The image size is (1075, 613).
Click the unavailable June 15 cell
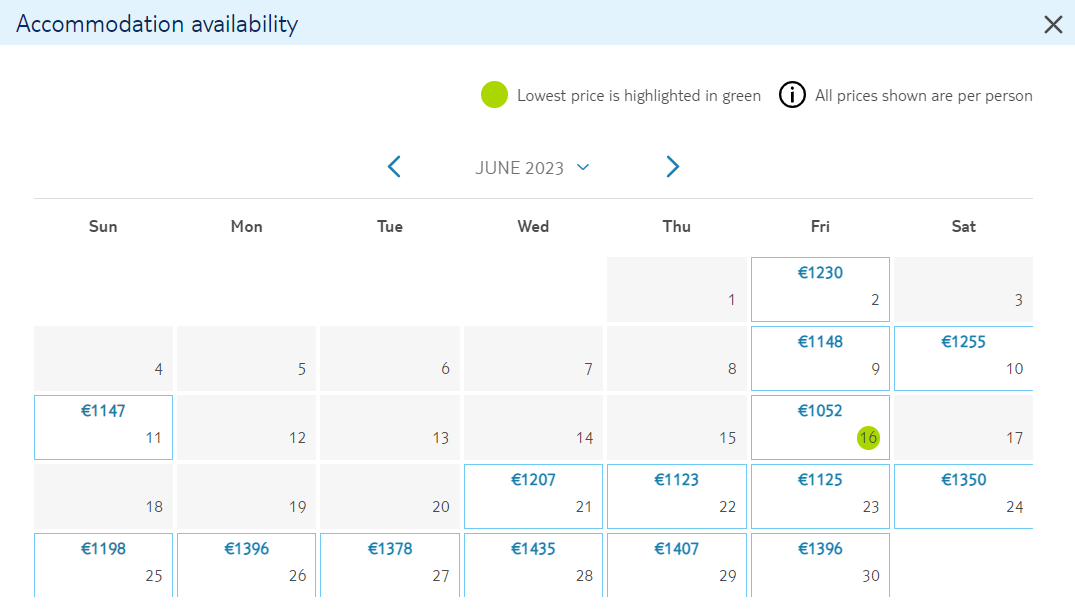(677, 427)
